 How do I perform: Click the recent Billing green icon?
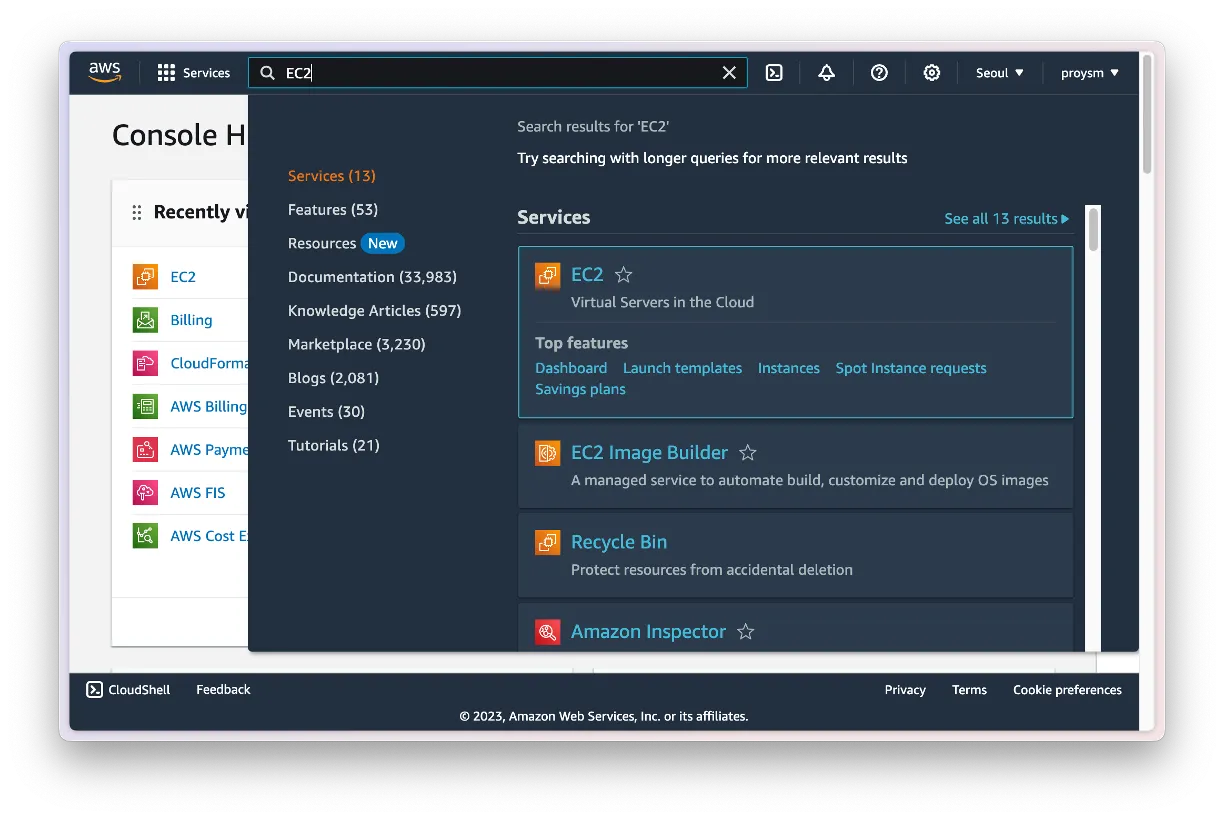[145, 320]
